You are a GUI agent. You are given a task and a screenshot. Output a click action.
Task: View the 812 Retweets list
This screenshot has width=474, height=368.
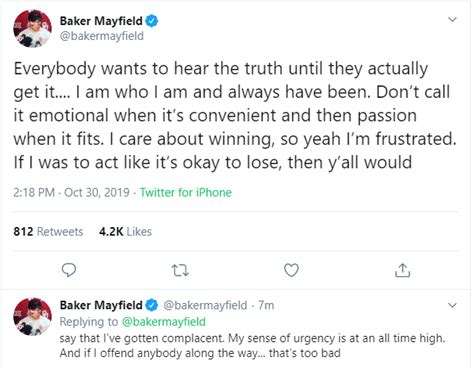coord(48,231)
